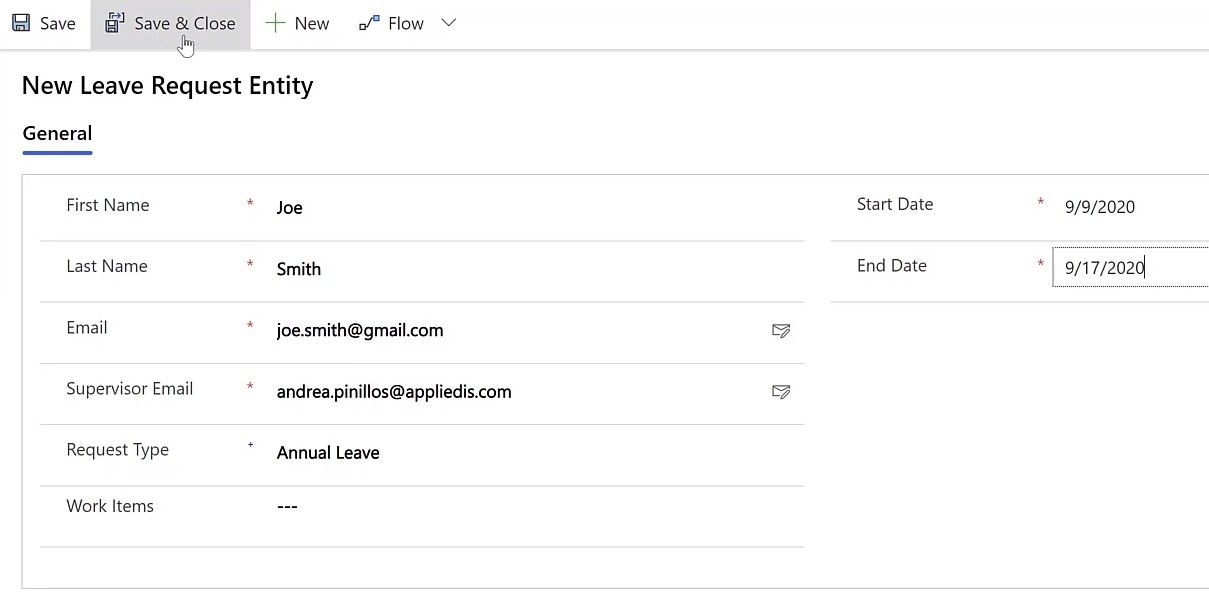Click the Save floppy disk icon
This screenshot has height=607, width=1209.
click(x=21, y=22)
